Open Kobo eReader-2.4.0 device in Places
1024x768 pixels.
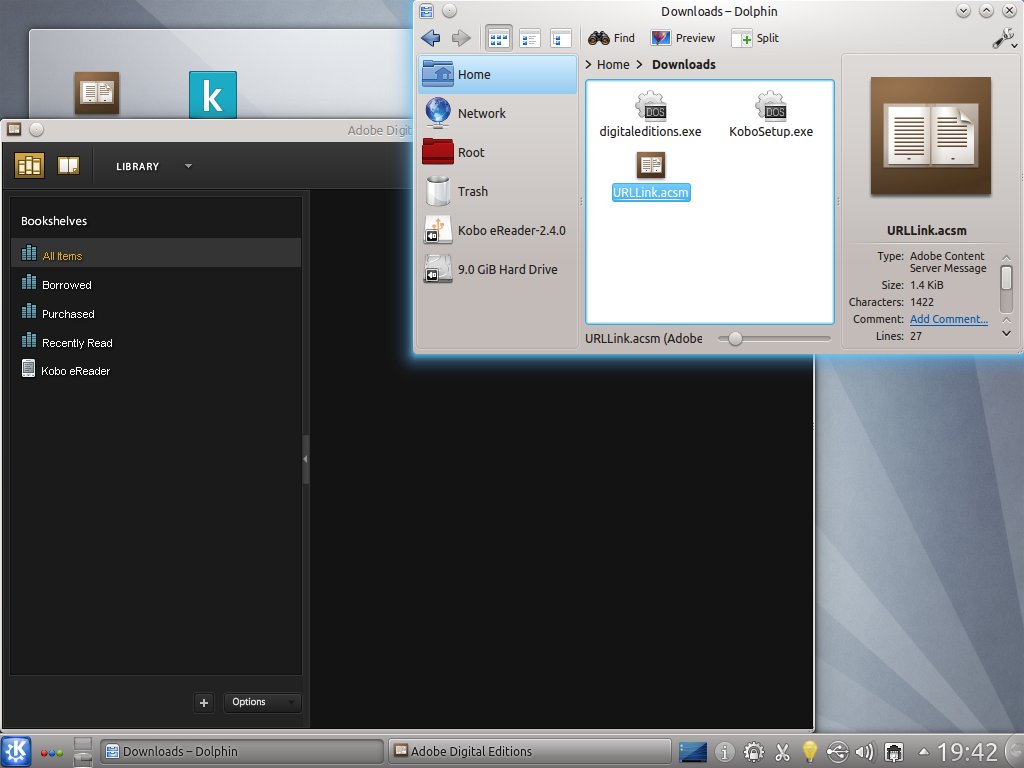click(510, 230)
